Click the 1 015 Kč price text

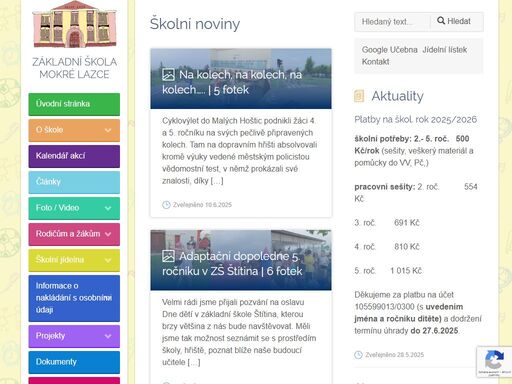[406, 271]
